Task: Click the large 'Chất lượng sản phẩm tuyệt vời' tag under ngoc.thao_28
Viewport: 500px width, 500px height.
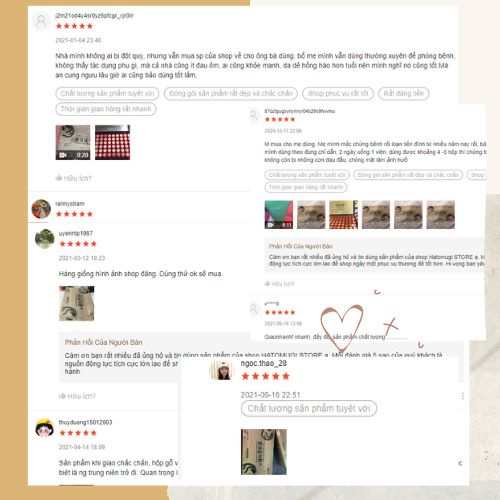Action: (309, 408)
